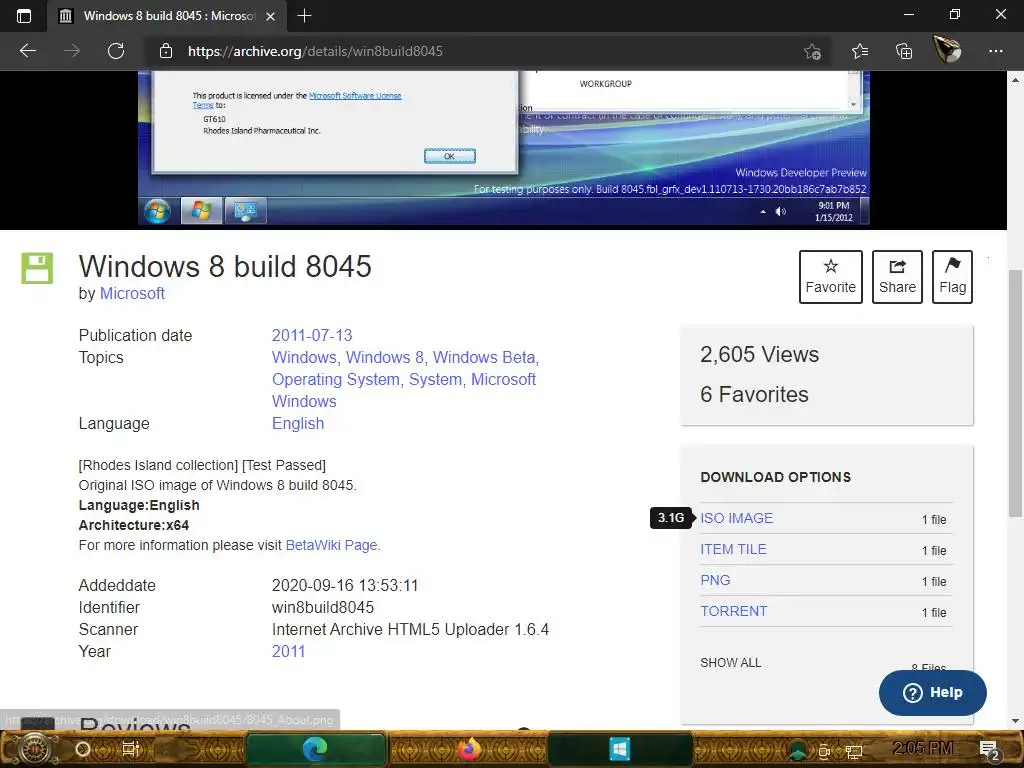Open Edge Settings and more menu
Viewport: 1024px width, 768px height.
coord(995,51)
